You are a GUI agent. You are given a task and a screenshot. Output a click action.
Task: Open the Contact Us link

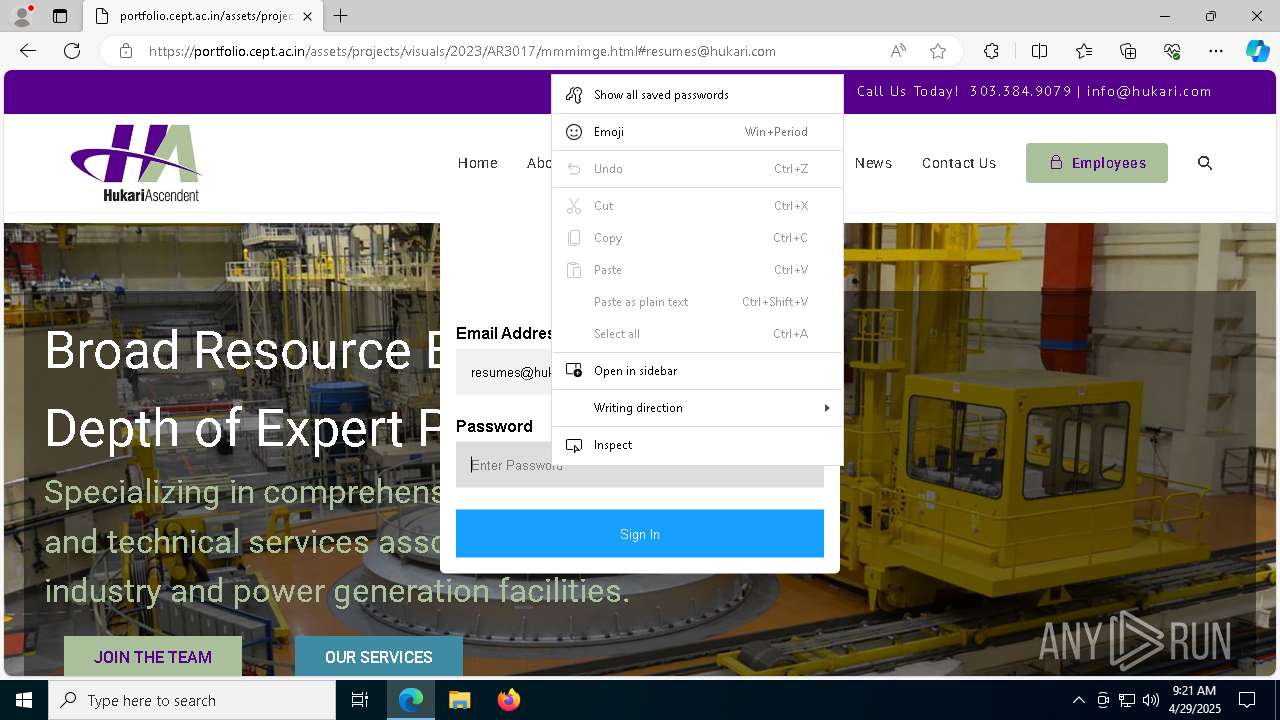[959, 163]
